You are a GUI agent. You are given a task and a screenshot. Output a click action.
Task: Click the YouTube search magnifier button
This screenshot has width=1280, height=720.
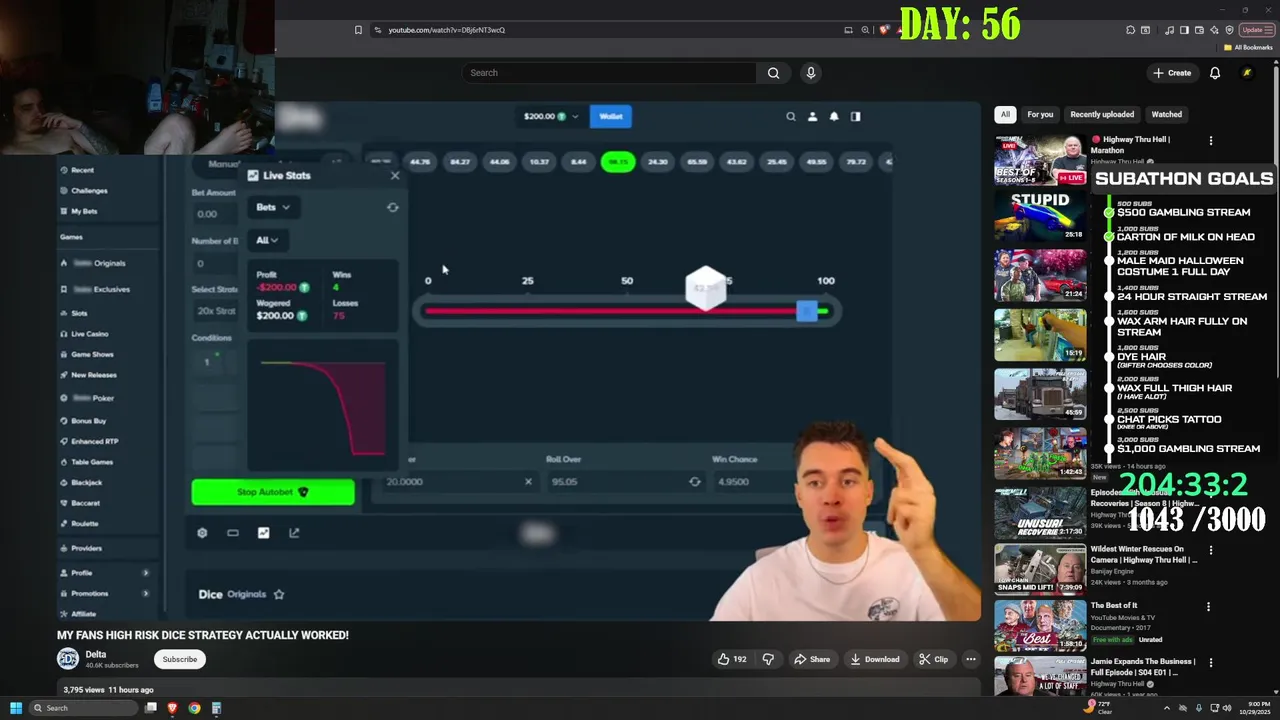[773, 73]
